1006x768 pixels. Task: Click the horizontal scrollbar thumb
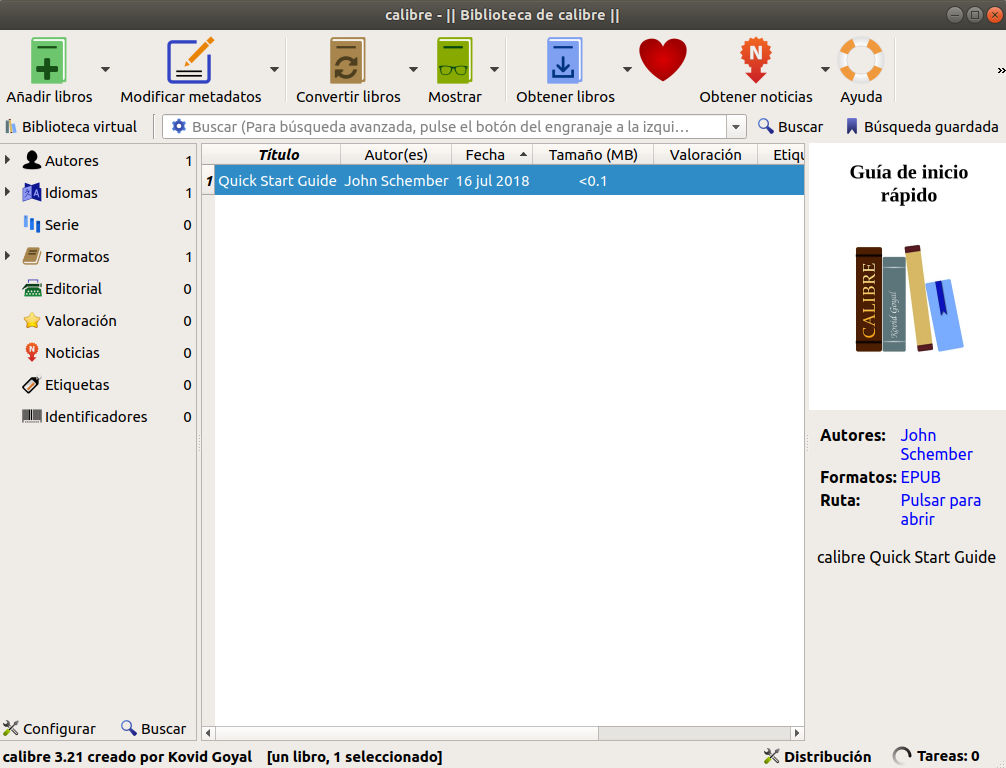click(406, 733)
